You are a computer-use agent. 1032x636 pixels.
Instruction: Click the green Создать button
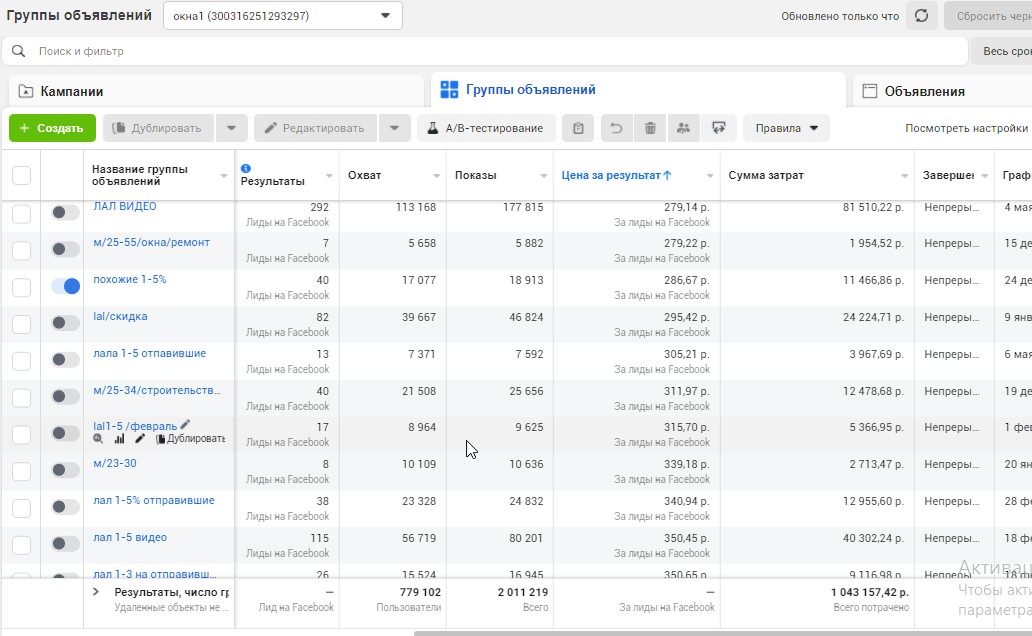pyautogui.click(x=52, y=128)
